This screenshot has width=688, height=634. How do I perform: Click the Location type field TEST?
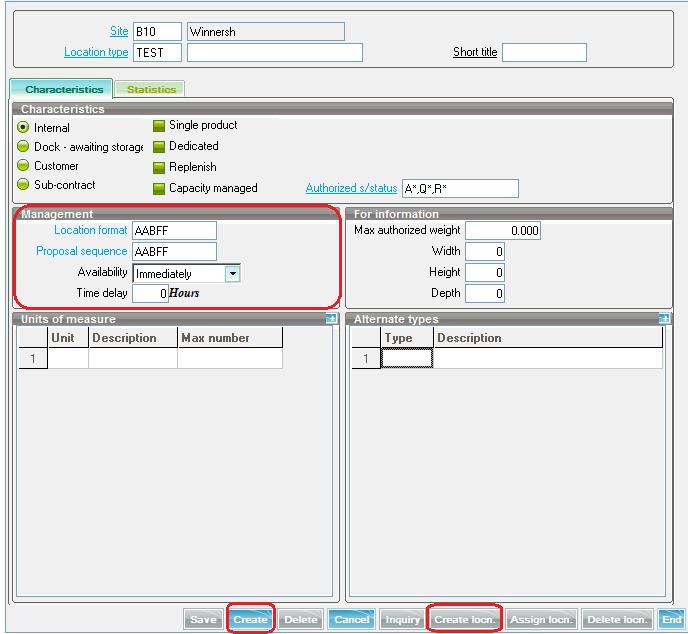pyautogui.click(x=157, y=53)
